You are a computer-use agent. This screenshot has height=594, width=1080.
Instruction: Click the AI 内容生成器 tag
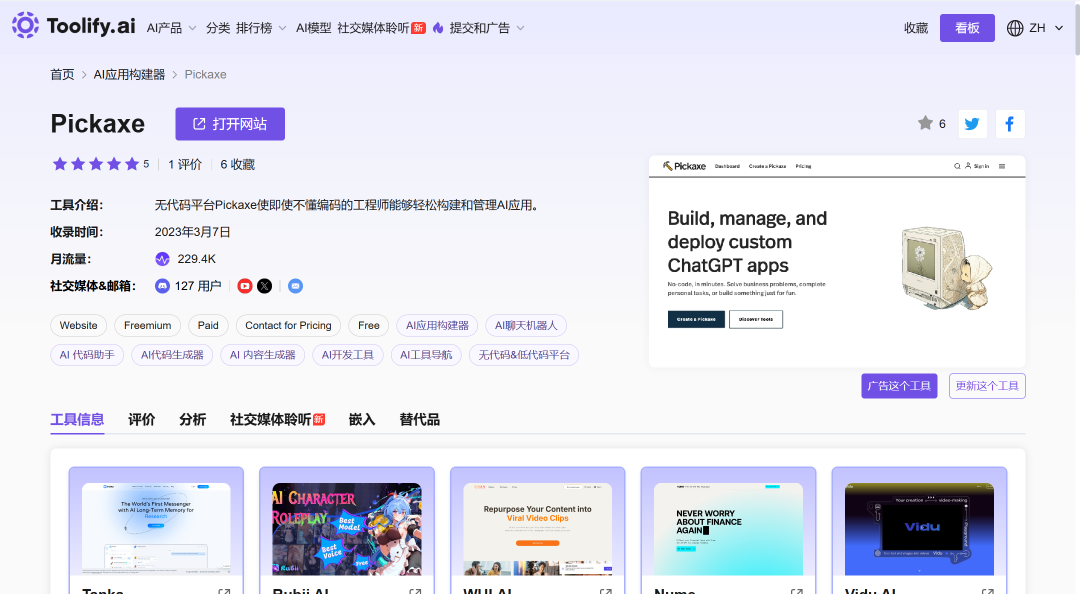(x=262, y=355)
